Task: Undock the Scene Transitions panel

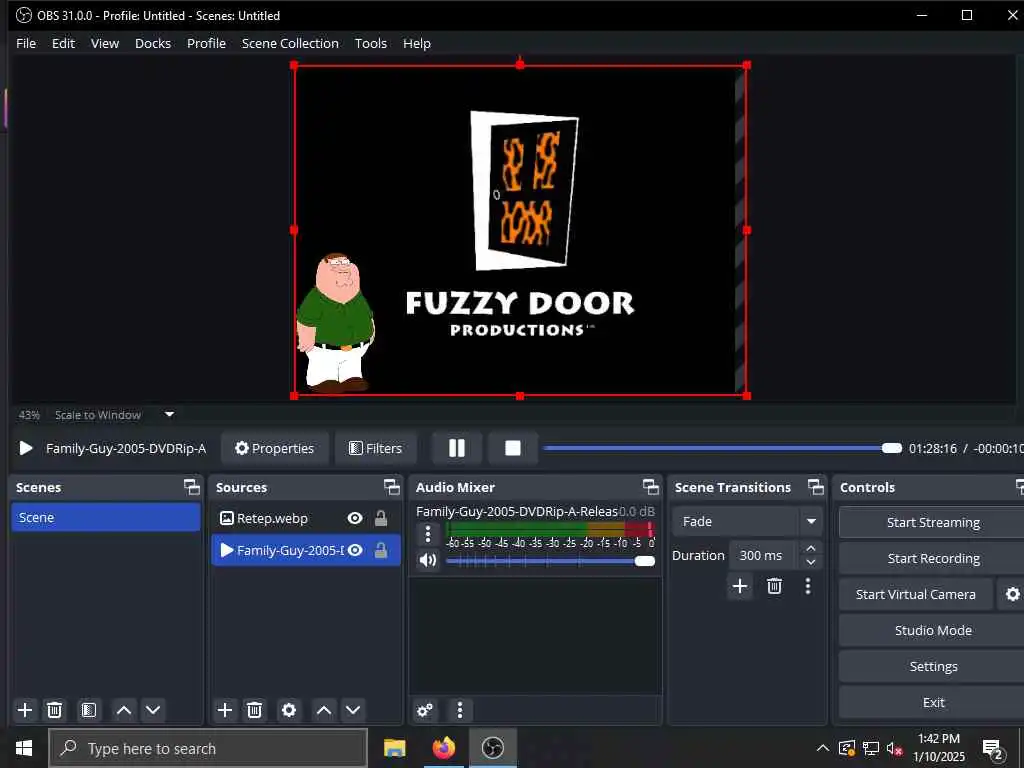Action: coord(816,487)
